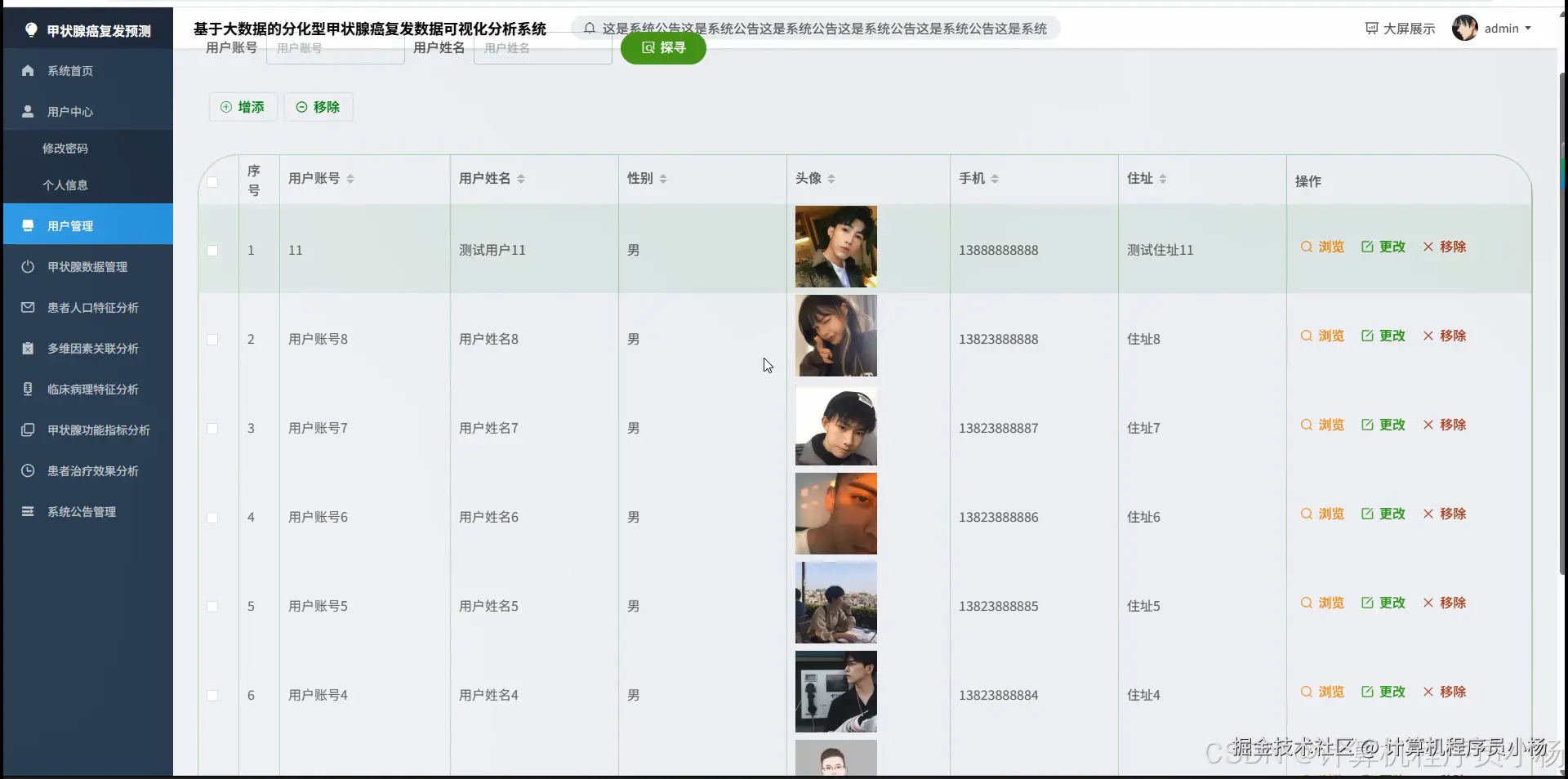Image resolution: width=1568 pixels, height=779 pixels.
Task: Check the checkbox for 用户账号7
Action: point(212,429)
